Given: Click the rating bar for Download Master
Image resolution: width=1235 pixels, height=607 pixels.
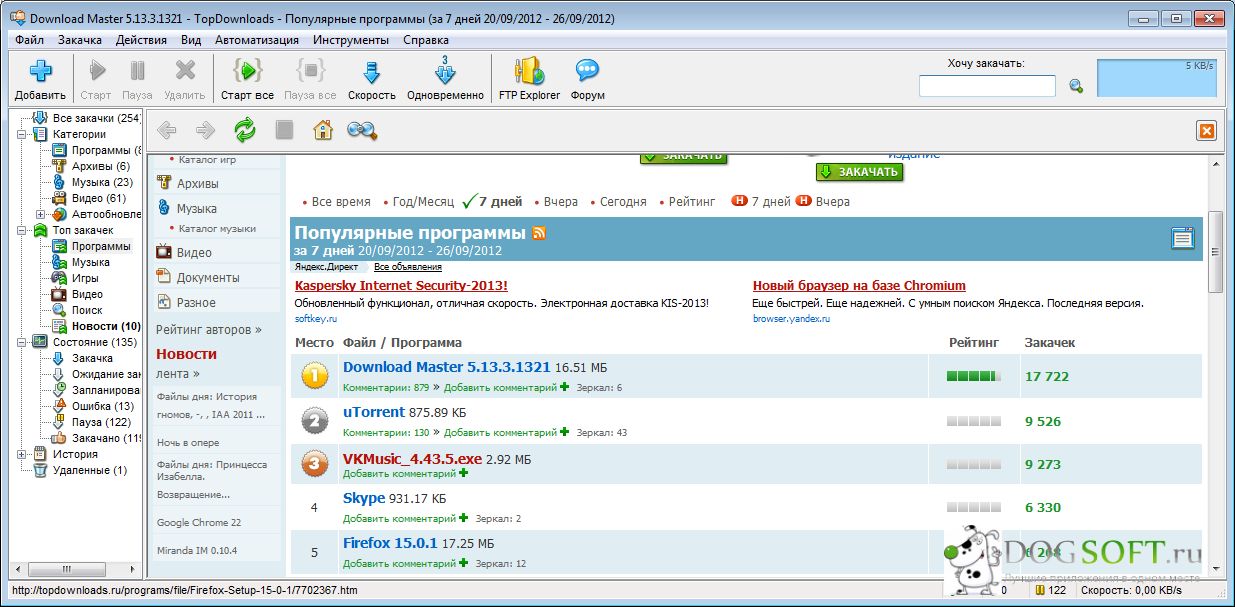Looking at the screenshot, I should click(974, 376).
